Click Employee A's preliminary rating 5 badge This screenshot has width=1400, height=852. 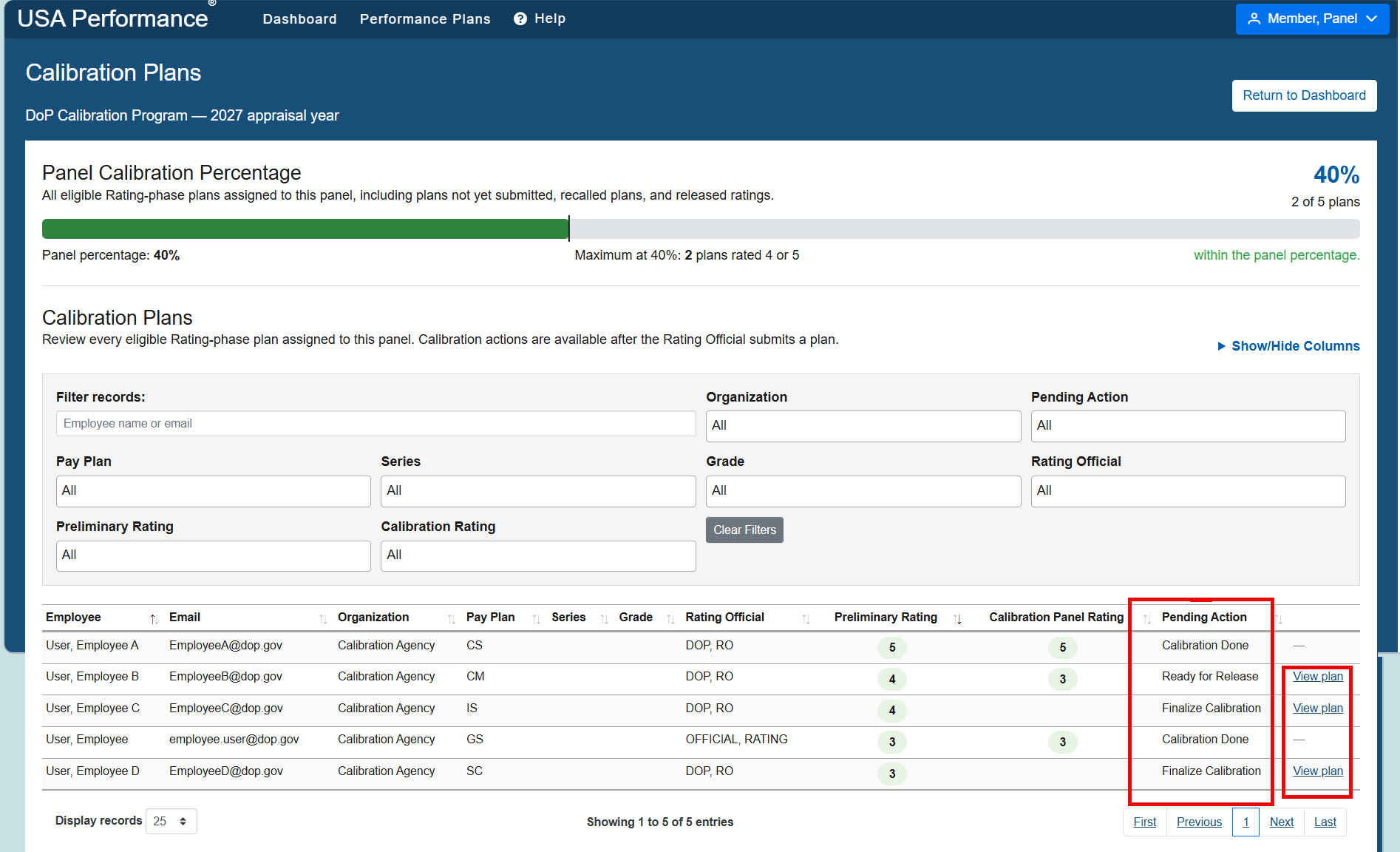tap(892, 647)
